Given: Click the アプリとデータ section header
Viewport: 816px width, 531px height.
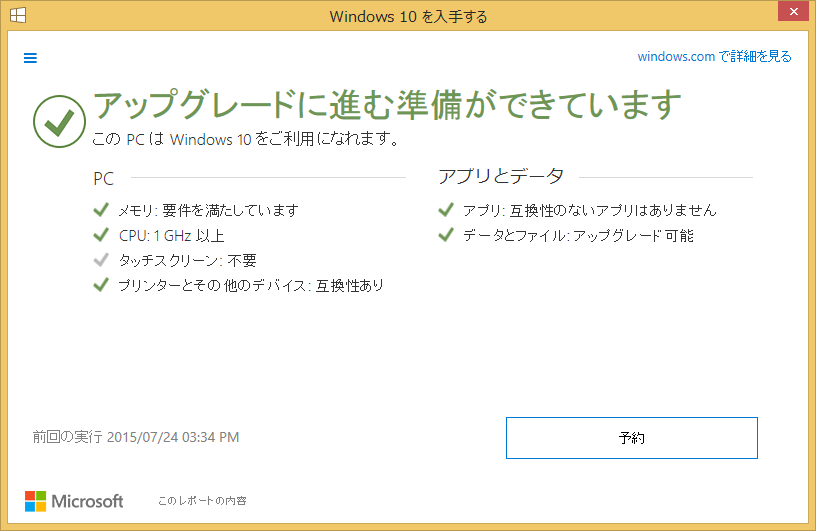Looking at the screenshot, I should pyautogui.click(x=501, y=177).
